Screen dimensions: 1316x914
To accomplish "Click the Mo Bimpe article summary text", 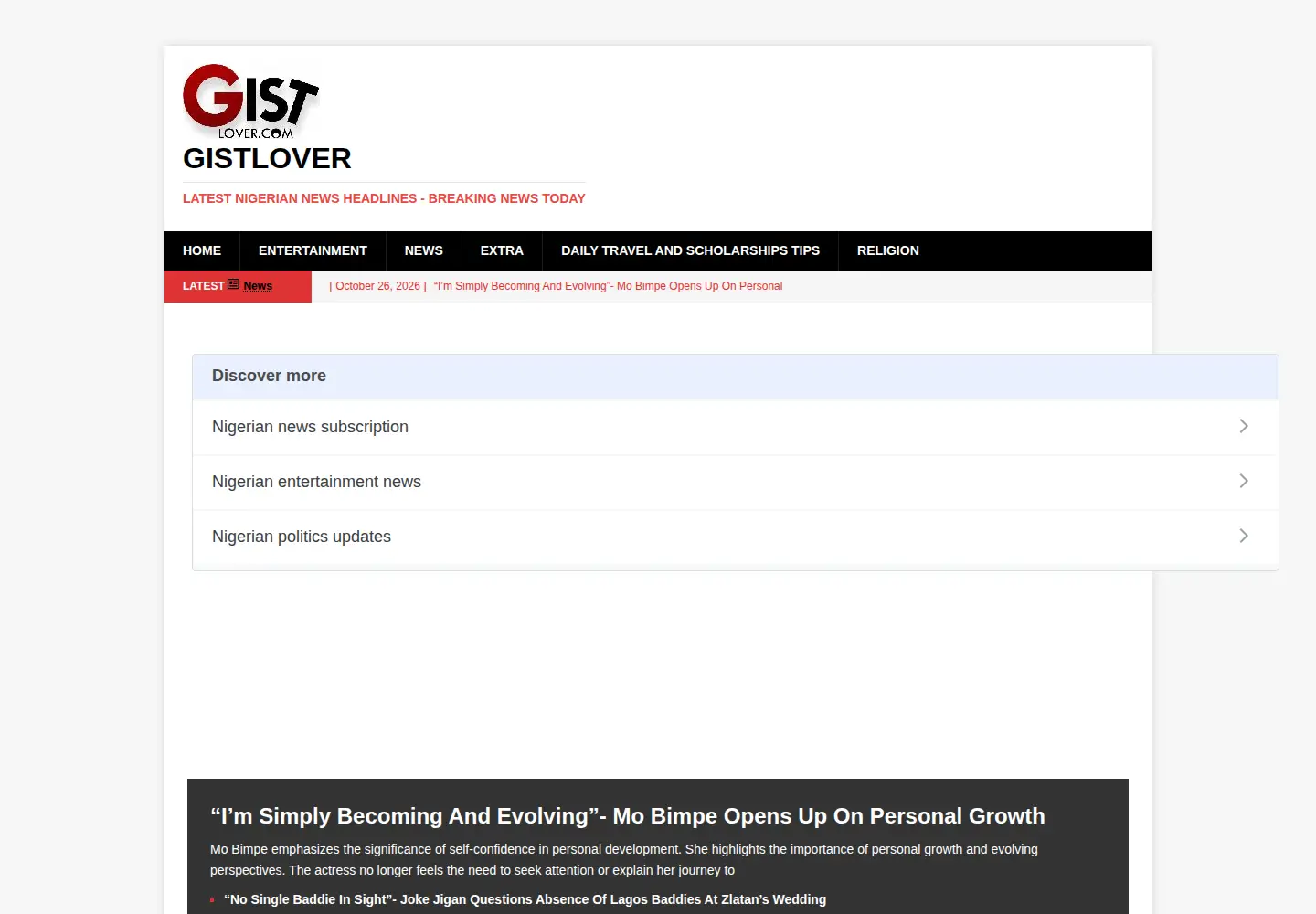I will (624, 859).
